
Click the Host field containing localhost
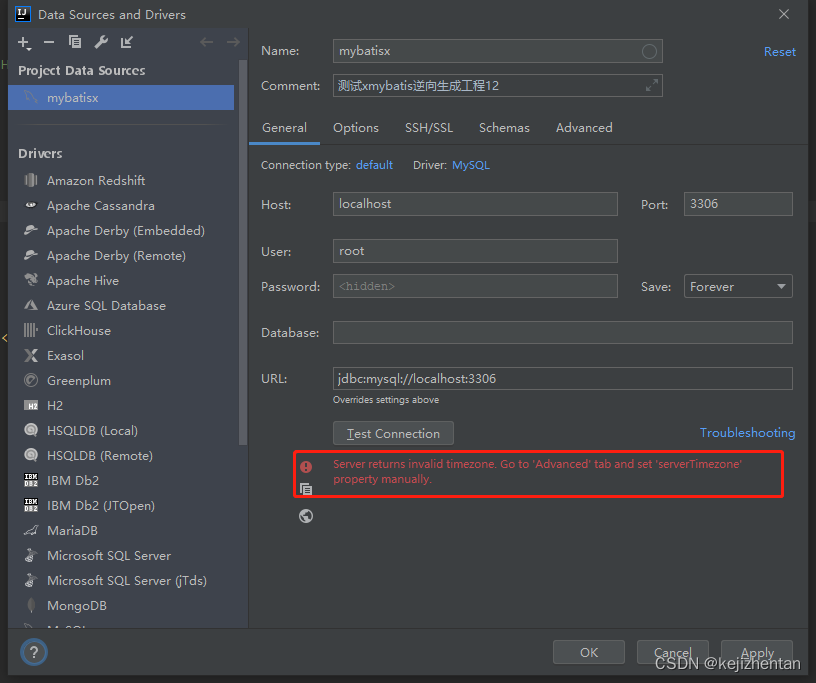coord(475,204)
